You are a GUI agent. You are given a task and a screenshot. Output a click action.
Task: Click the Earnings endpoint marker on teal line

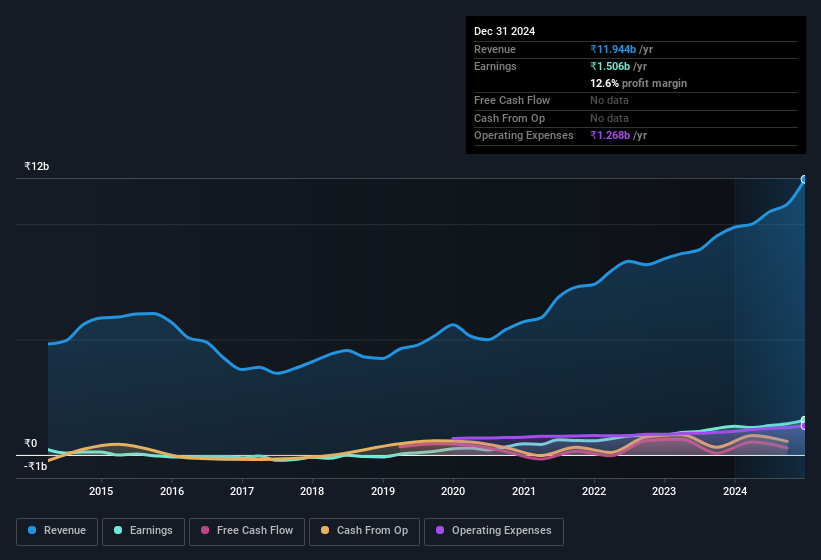pyautogui.click(x=804, y=420)
